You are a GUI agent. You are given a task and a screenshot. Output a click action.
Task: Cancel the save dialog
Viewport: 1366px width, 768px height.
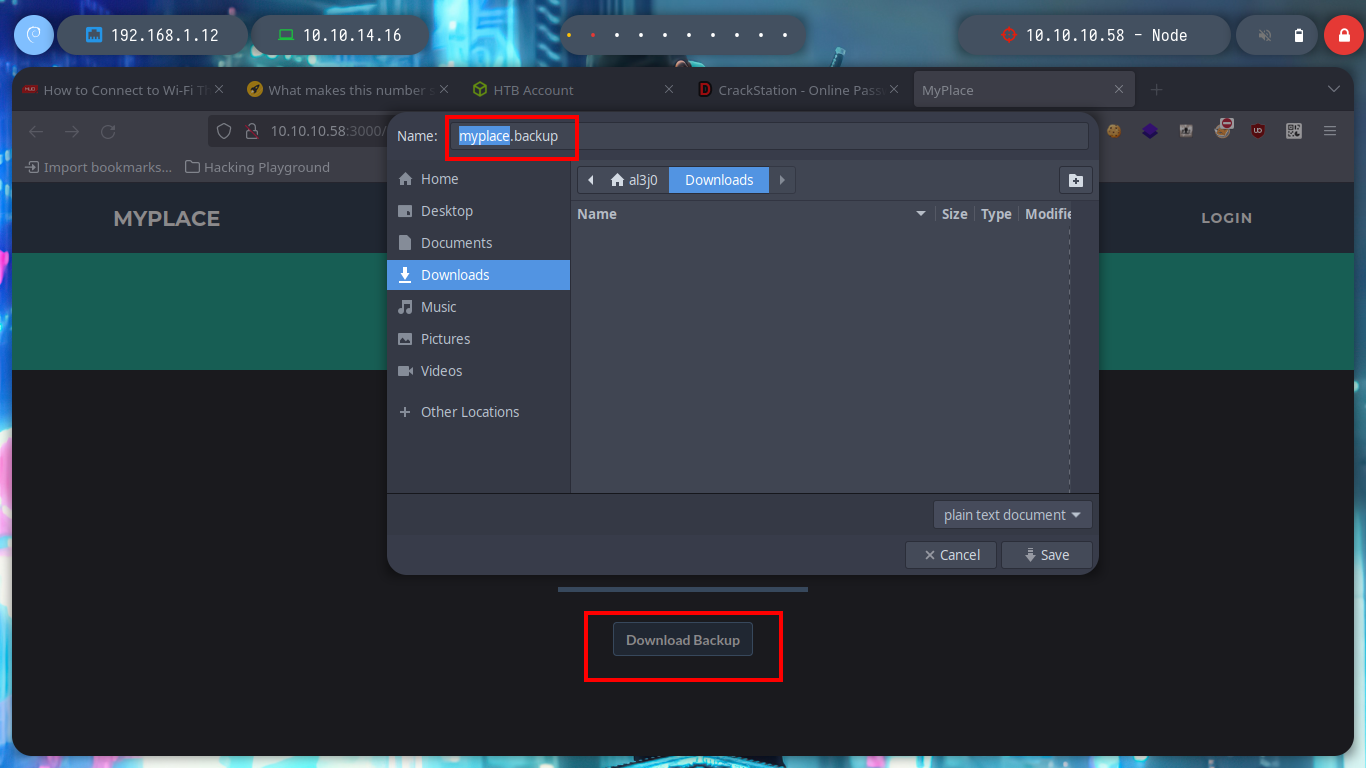951,555
